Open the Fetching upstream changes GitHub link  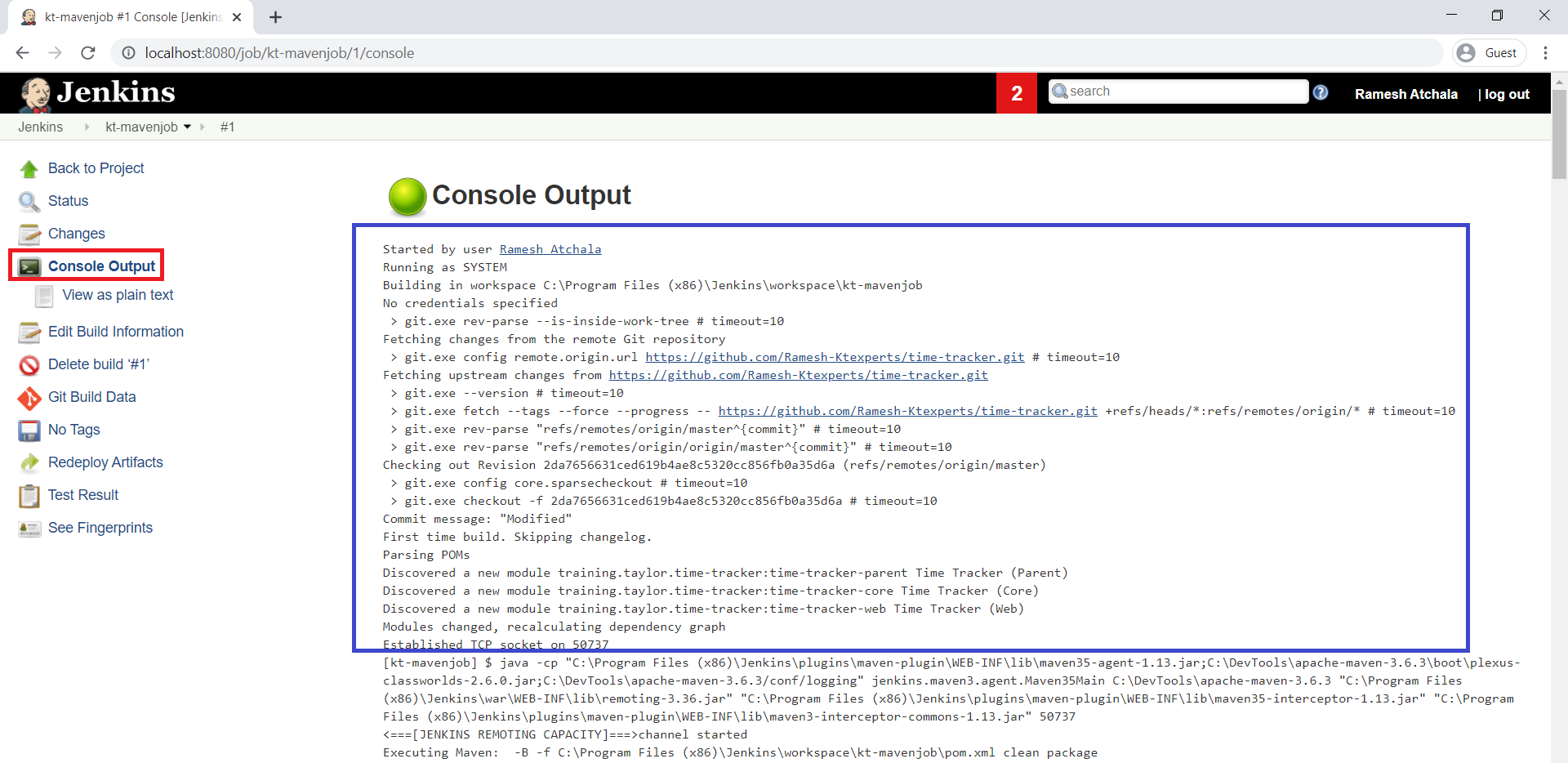coord(799,375)
